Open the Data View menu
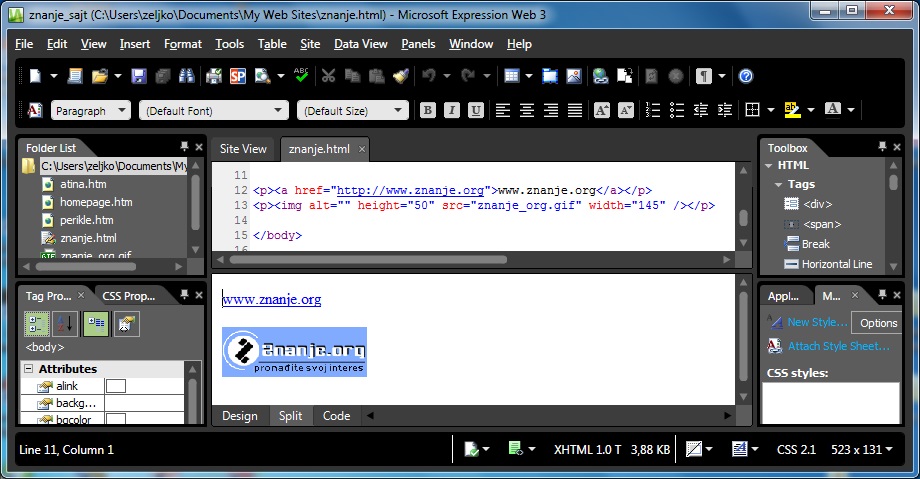Screen dimensions: 920x479 pyautogui.click(x=360, y=44)
